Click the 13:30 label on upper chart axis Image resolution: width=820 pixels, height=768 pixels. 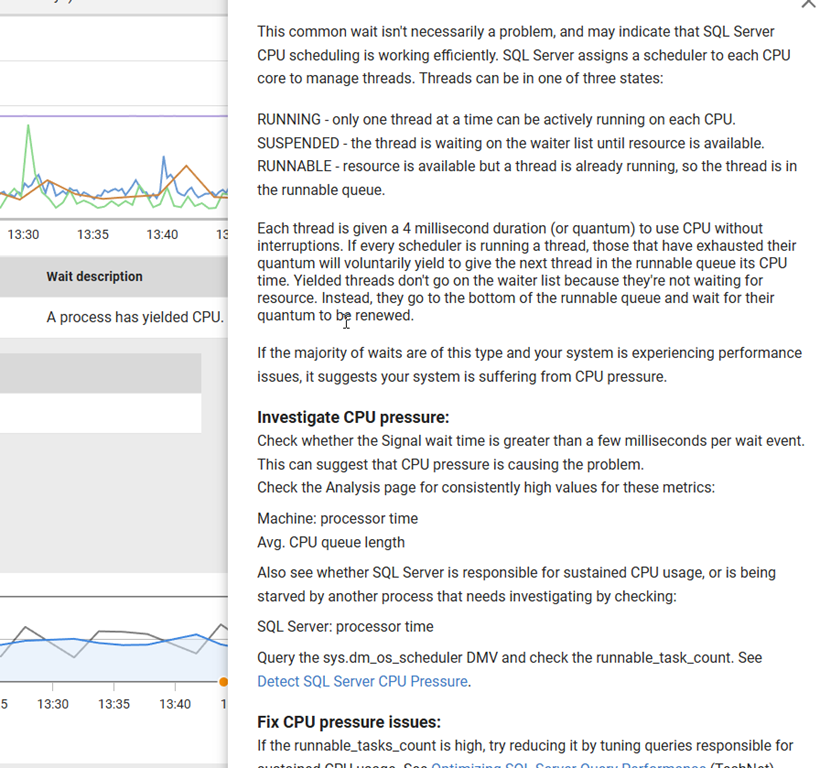(x=23, y=234)
